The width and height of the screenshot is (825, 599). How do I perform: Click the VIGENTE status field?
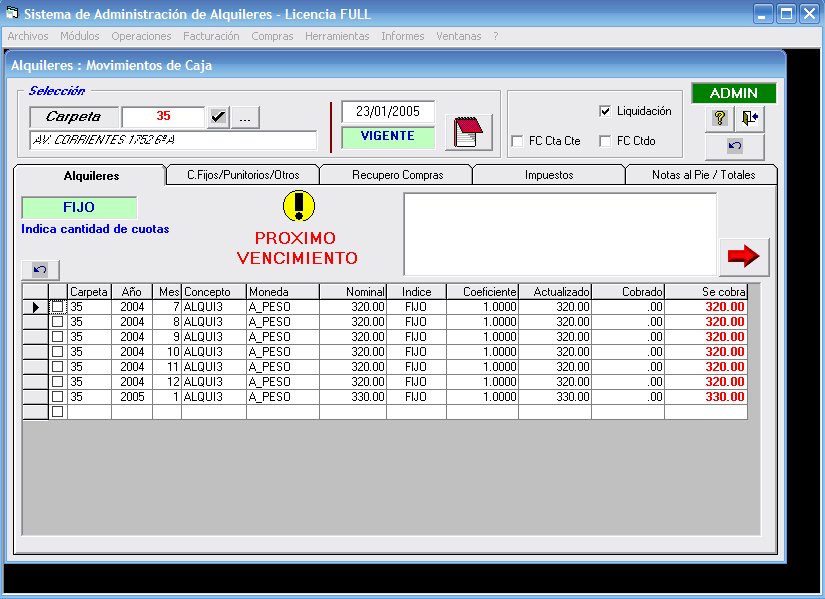click(388, 136)
